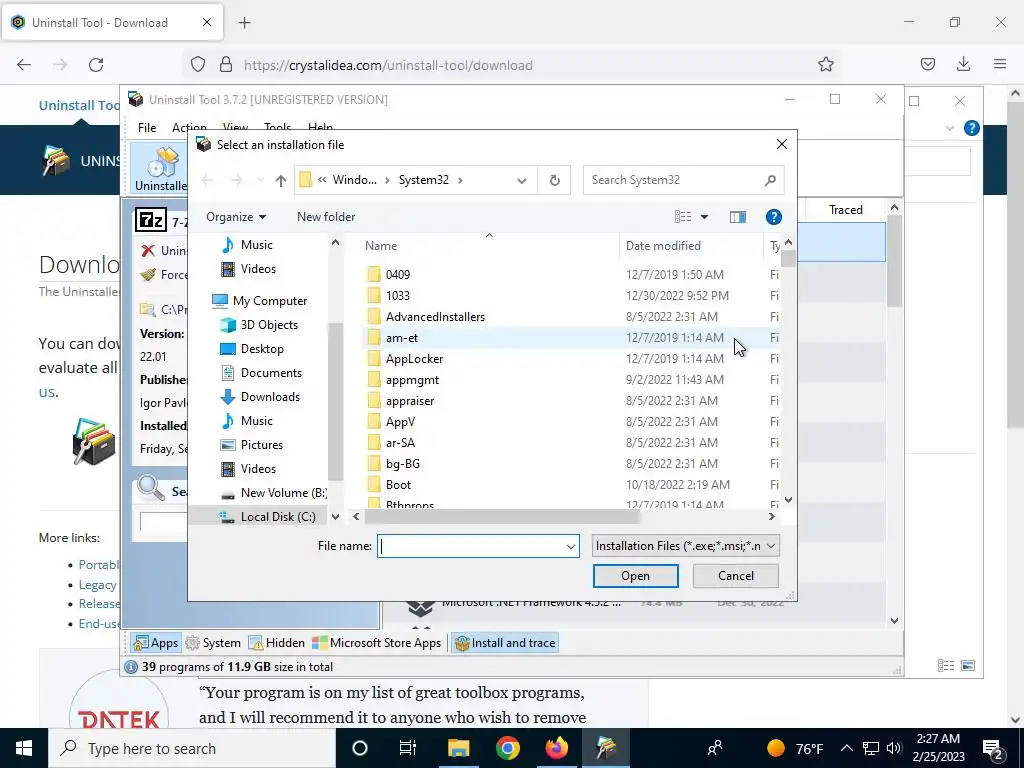
Task: Expand the Organize dropdown menu
Action: point(236,217)
